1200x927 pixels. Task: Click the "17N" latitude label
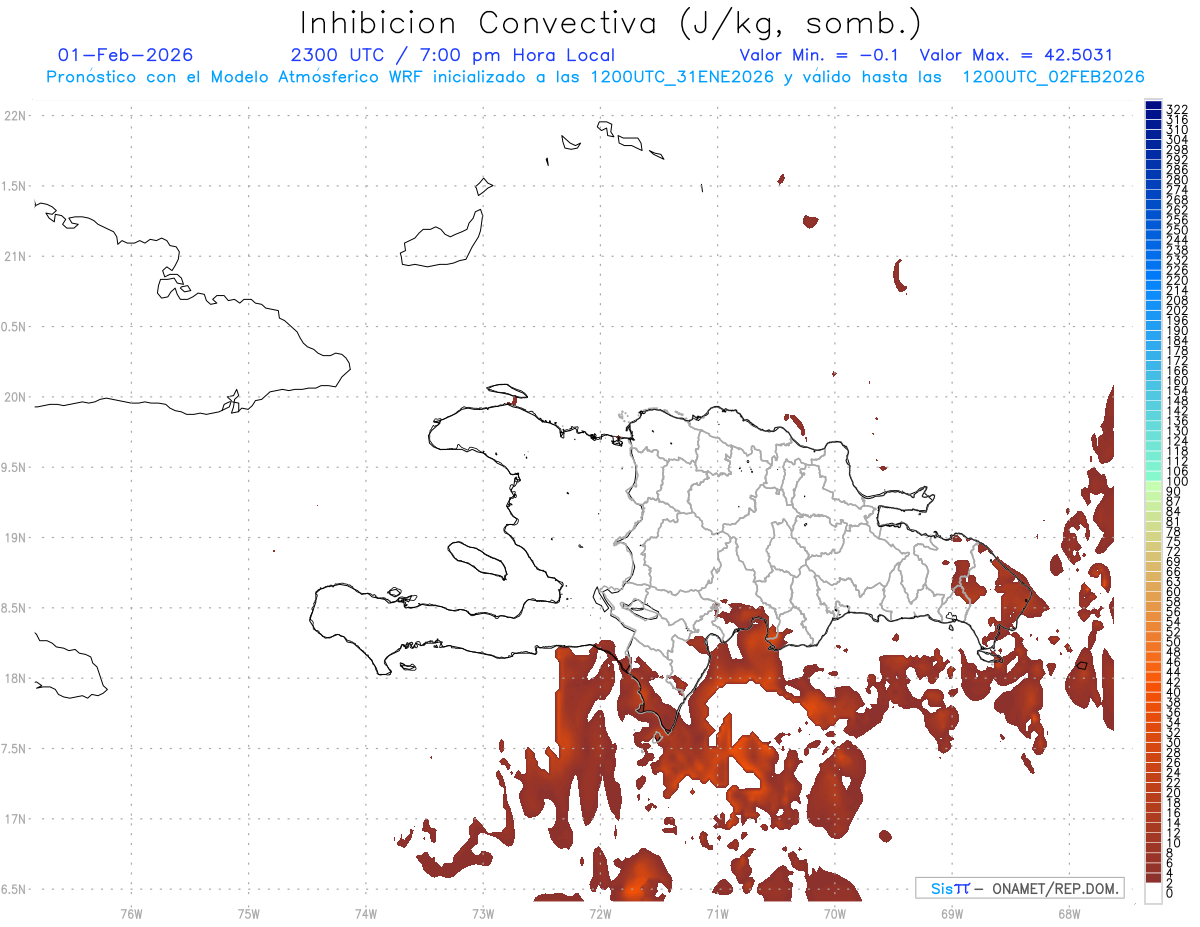click(16, 819)
